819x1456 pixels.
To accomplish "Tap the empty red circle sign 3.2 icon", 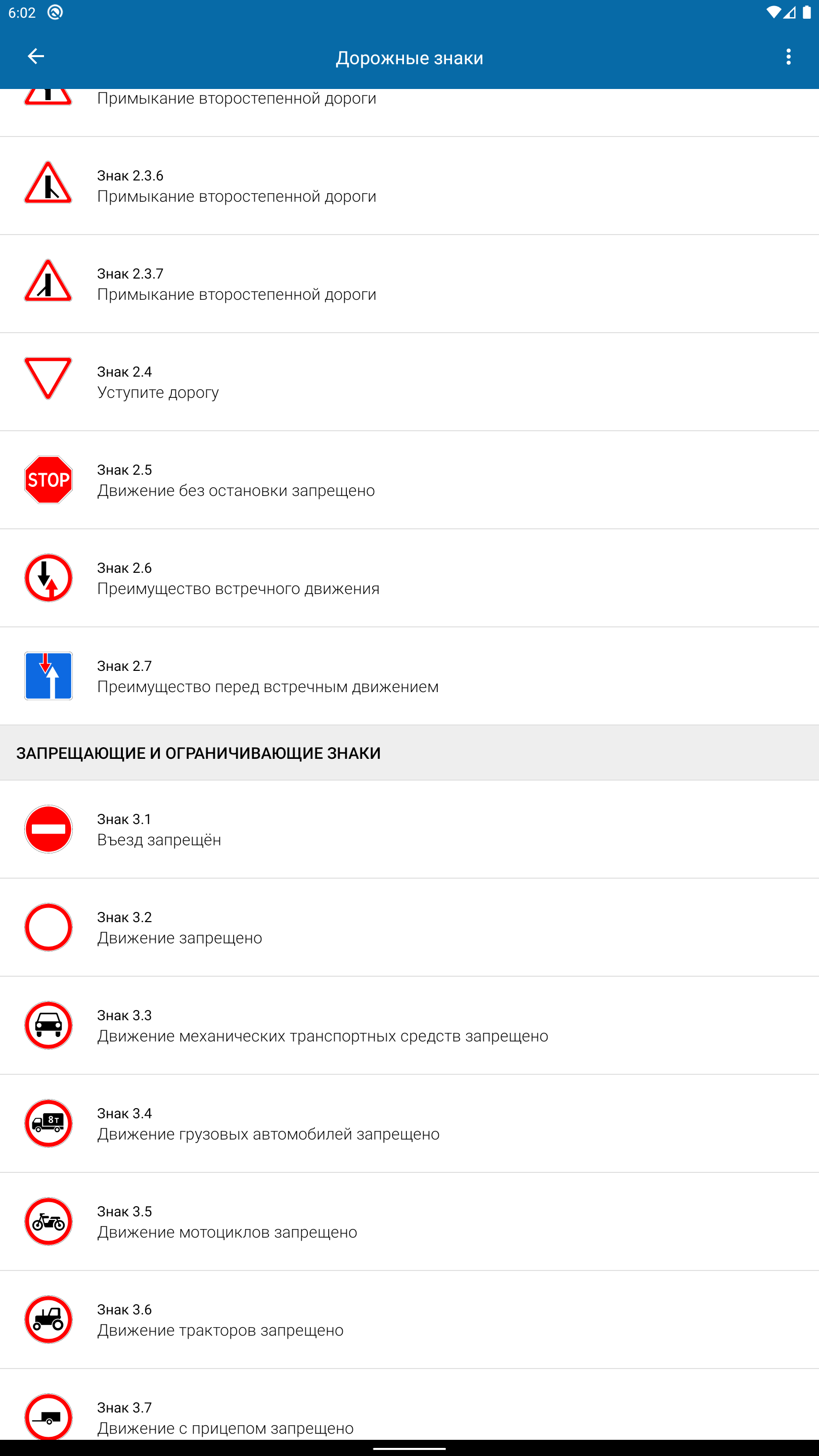I will 49,928.
